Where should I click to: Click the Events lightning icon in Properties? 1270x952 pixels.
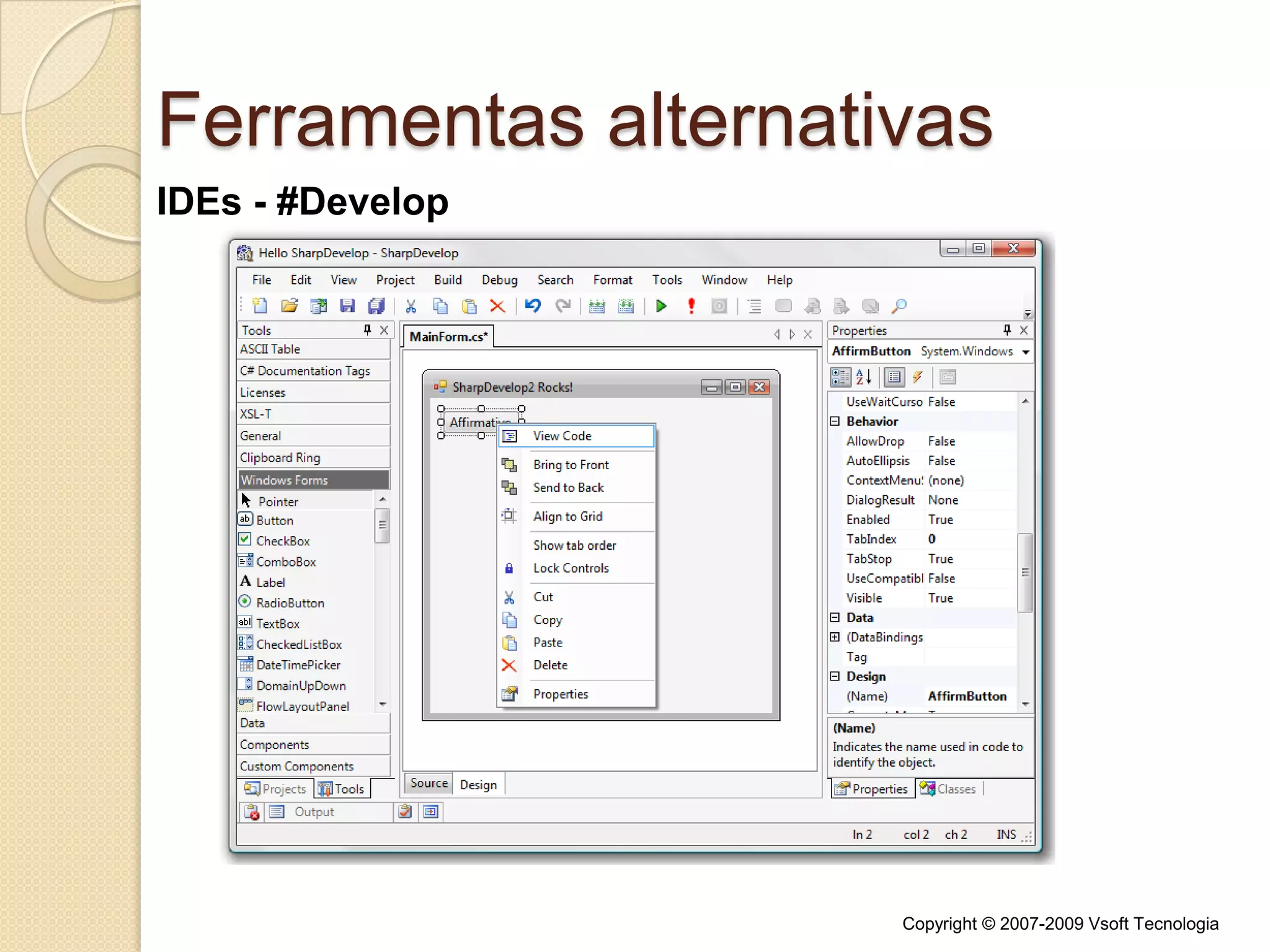tap(917, 377)
